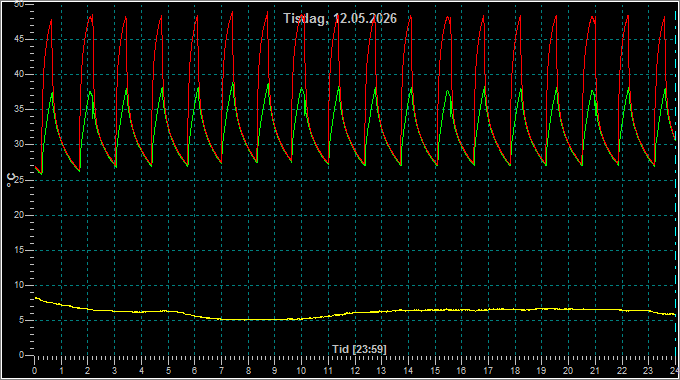Viewport: 680px width, 380px height.
Task: Select hour 15 on the time axis
Action: click(x=435, y=371)
